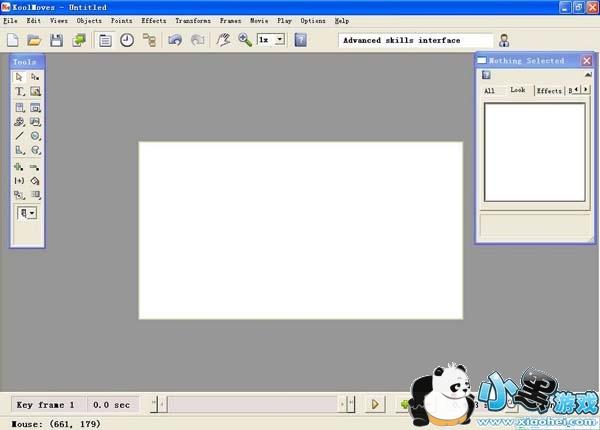Click the New document icon
This screenshot has width=600, height=430.
[x=13, y=40]
